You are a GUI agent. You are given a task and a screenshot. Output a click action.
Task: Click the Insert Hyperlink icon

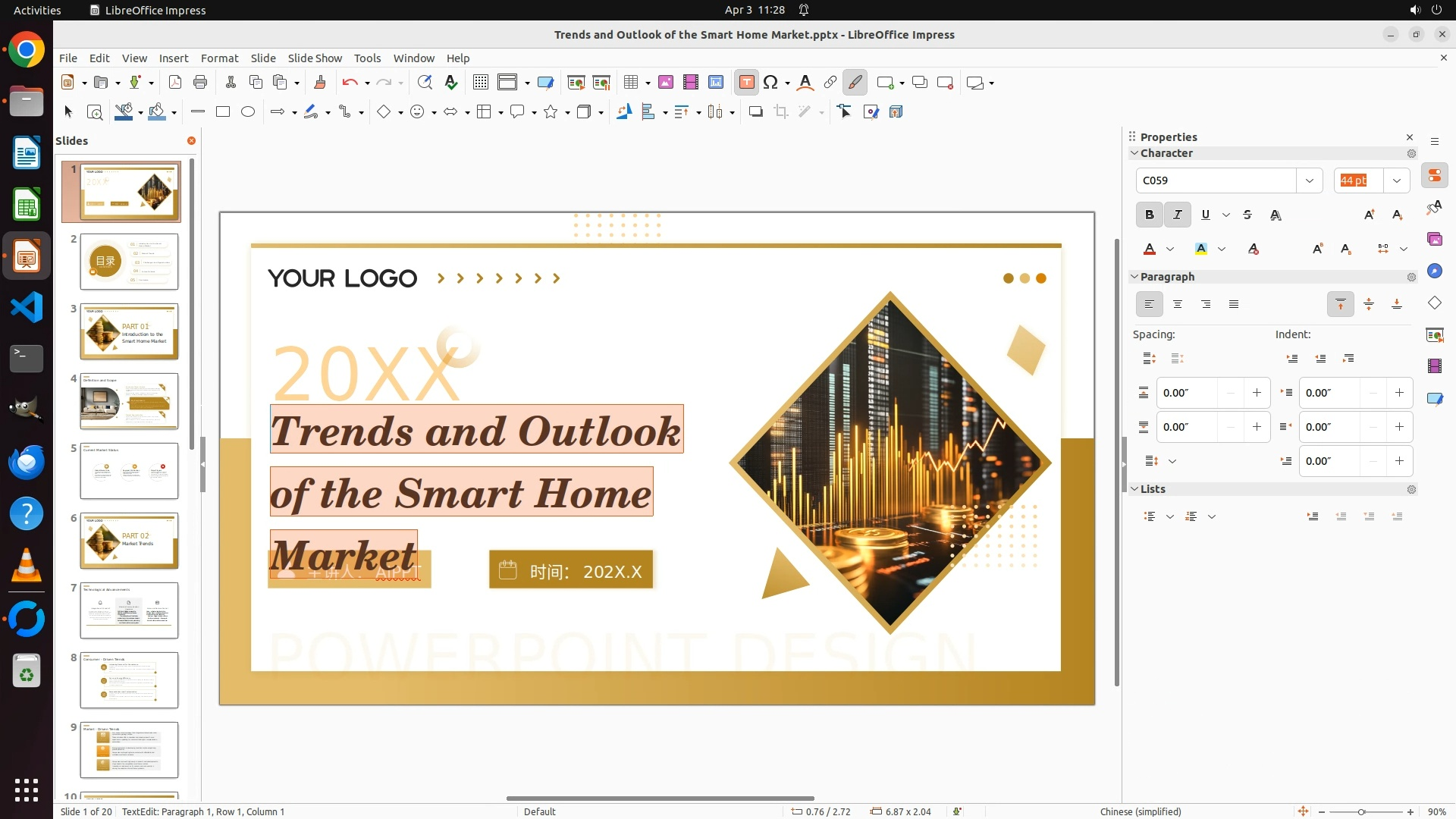click(830, 83)
